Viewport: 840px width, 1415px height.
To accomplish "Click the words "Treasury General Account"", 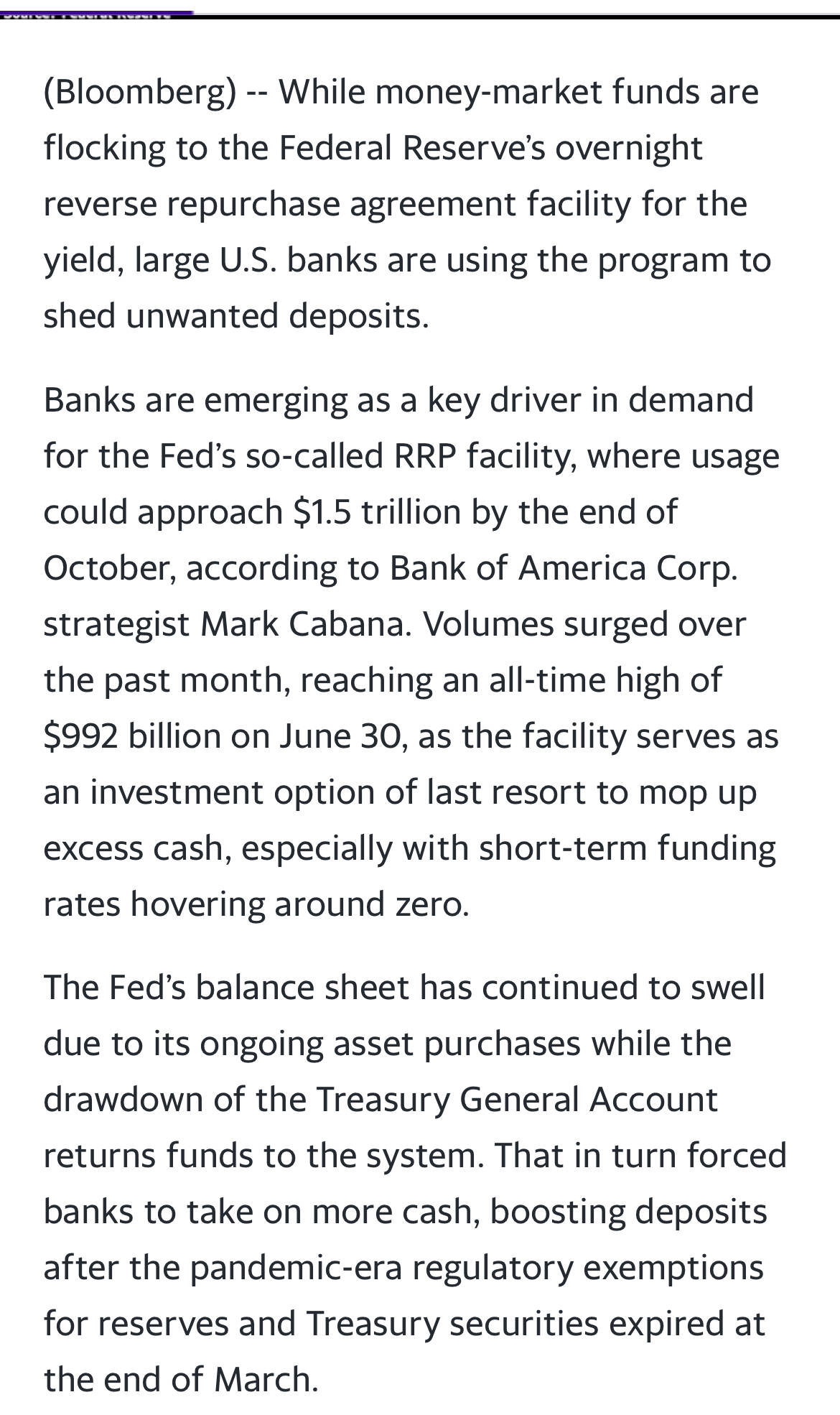I will (517, 1100).
